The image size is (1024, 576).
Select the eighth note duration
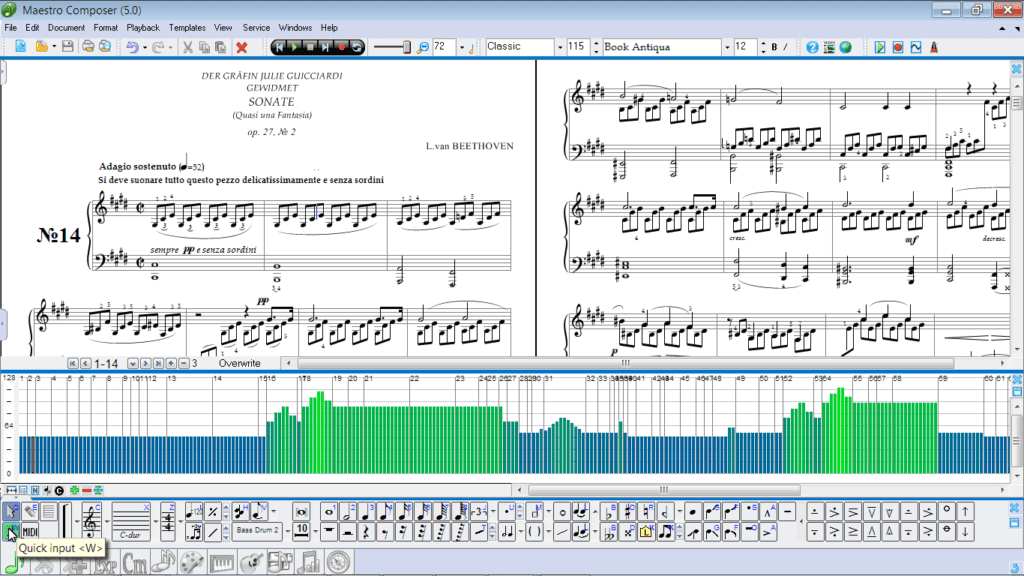(x=386, y=511)
